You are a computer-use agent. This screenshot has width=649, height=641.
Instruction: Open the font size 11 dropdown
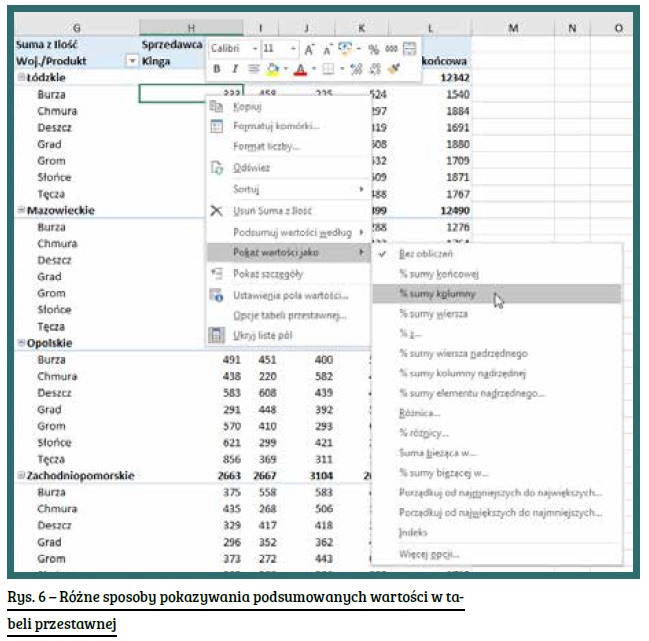293,49
